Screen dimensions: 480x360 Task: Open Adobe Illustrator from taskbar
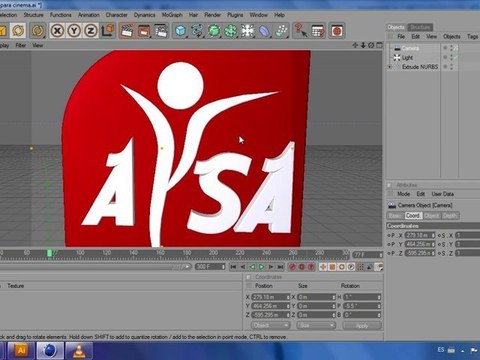21,351
